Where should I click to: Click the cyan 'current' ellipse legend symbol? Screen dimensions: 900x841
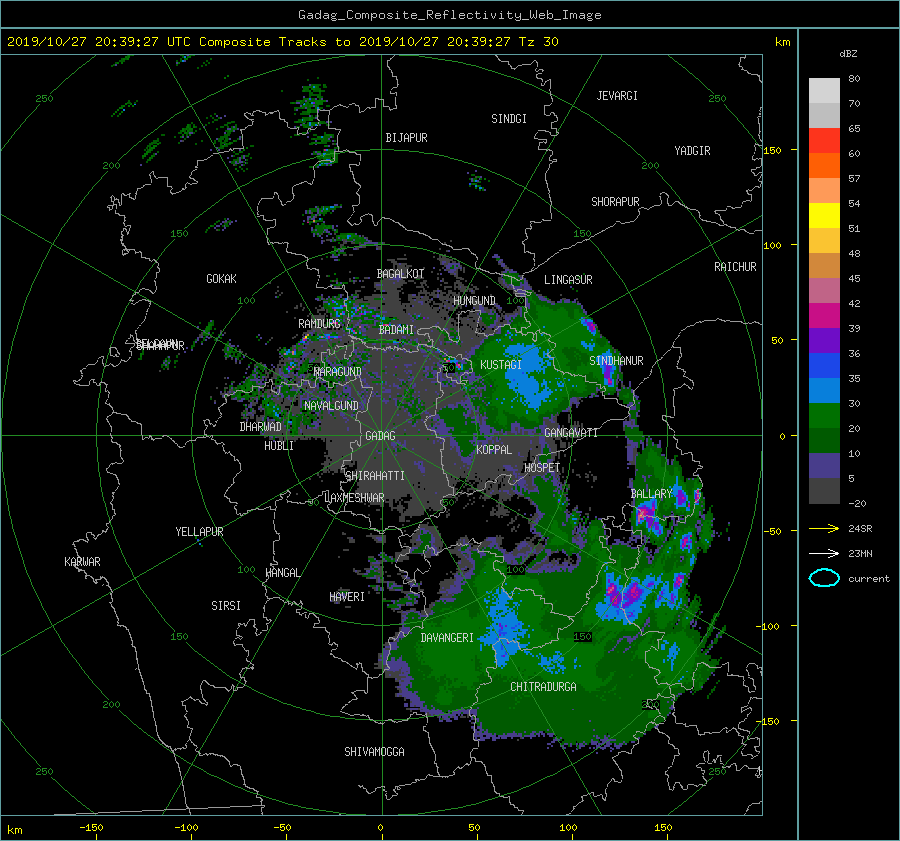click(824, 578)
